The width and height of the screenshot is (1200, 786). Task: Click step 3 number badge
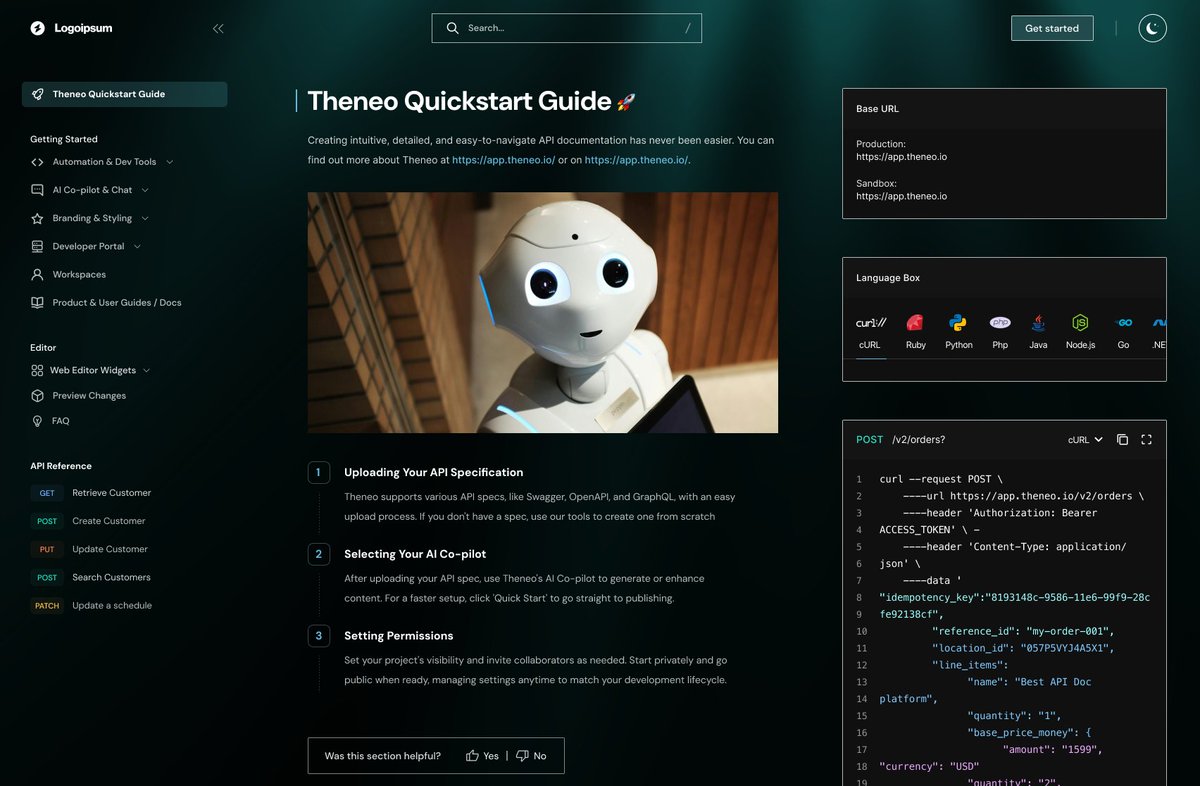[319, 635]
